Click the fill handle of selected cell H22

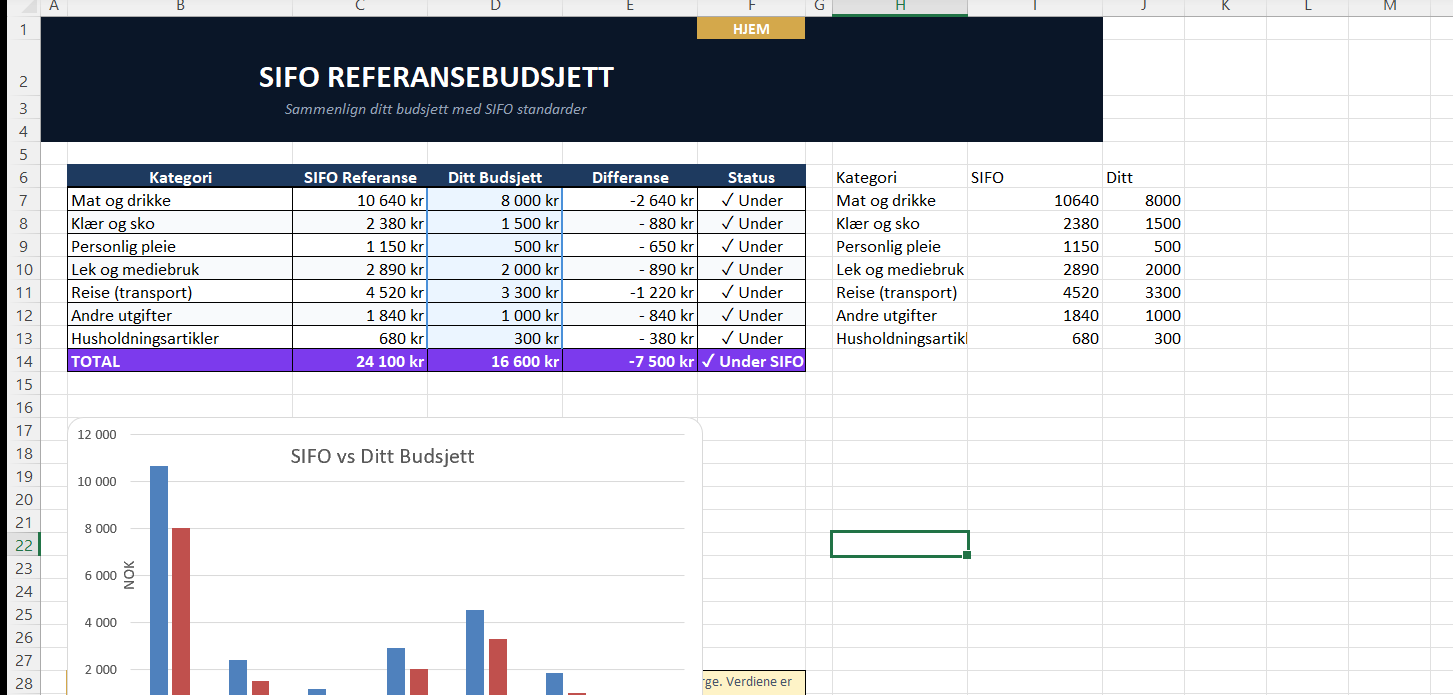[967, 555]
